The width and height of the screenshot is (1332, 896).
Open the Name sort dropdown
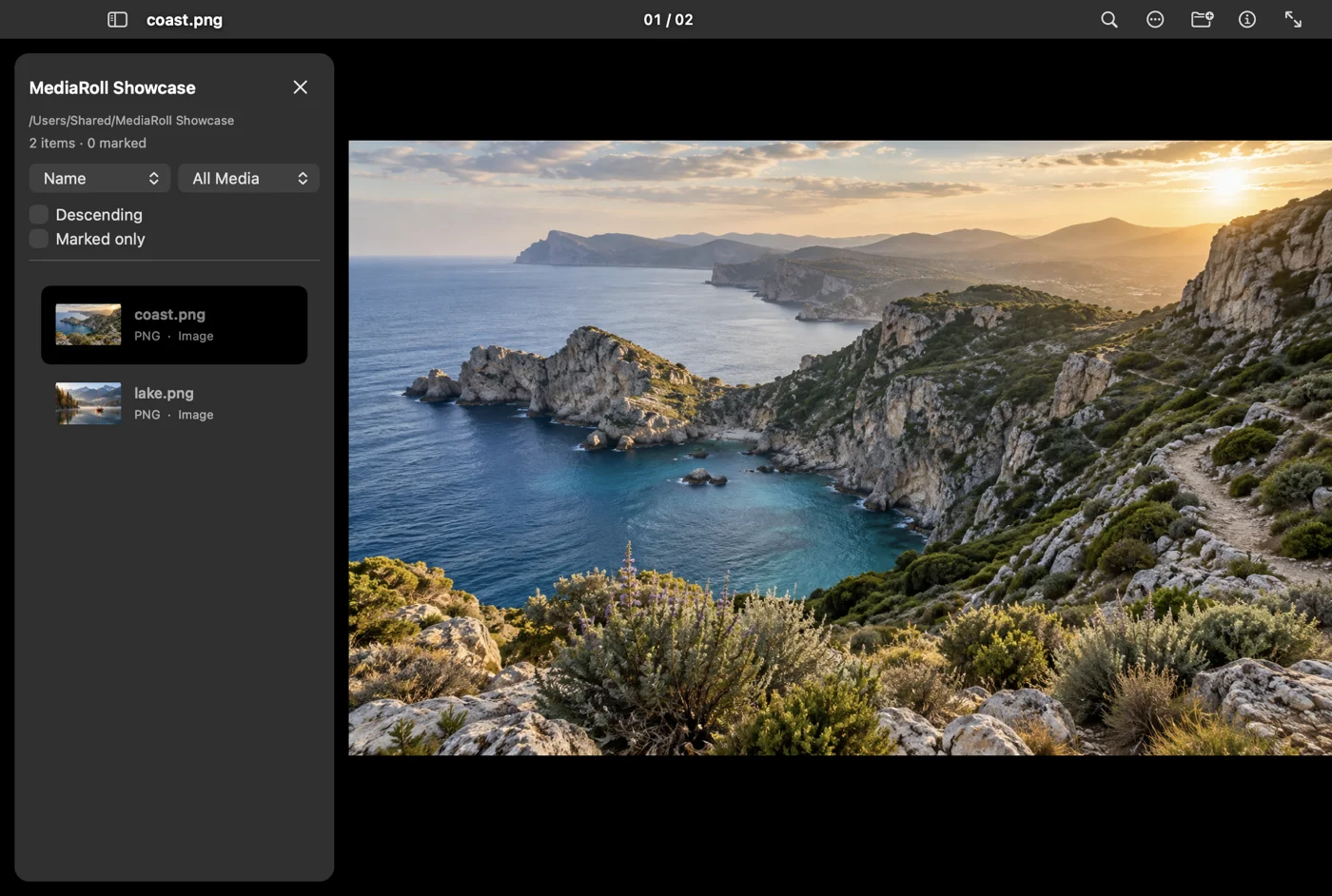100,178
